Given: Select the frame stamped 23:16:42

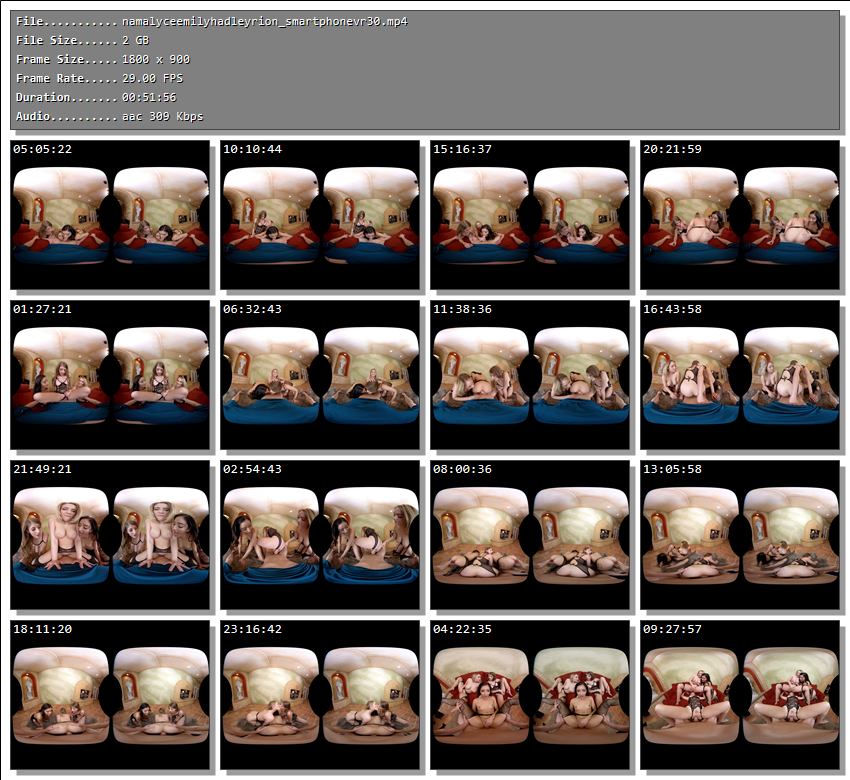Looking at the screenshot, I should pos(320,695).
